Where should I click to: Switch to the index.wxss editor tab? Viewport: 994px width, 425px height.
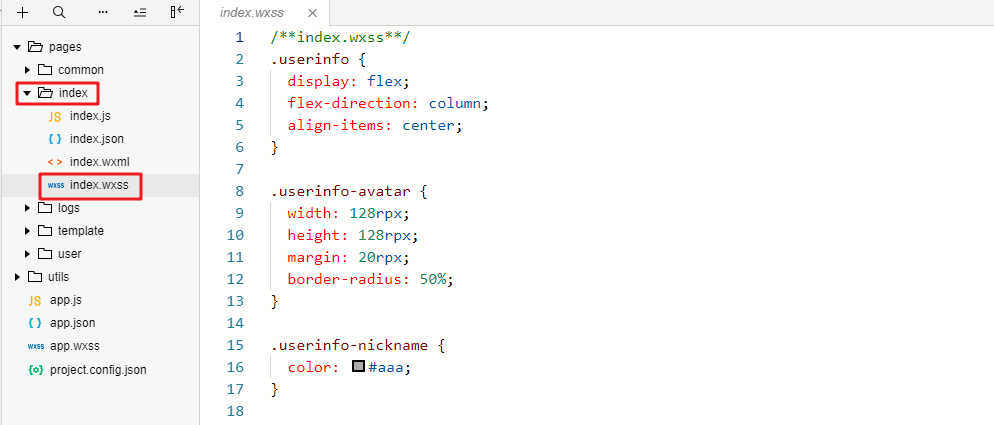[254, 13]
